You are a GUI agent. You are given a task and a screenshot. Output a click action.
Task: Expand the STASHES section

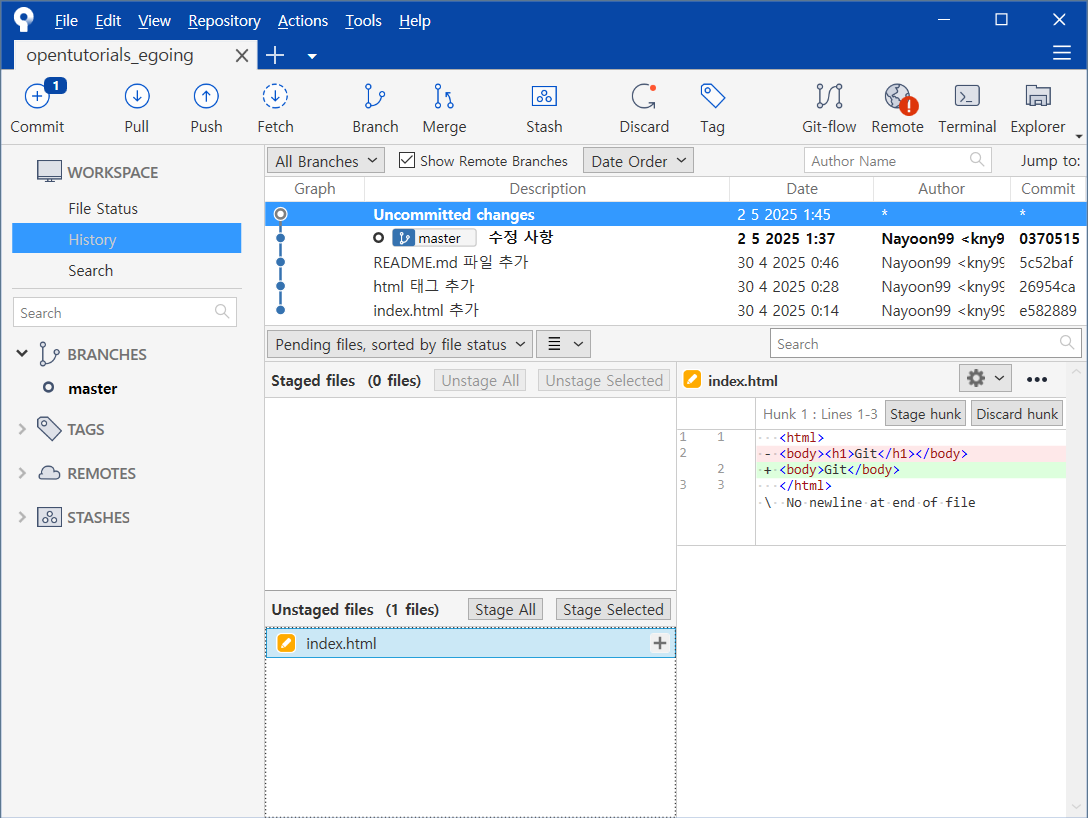coord(22,517)
